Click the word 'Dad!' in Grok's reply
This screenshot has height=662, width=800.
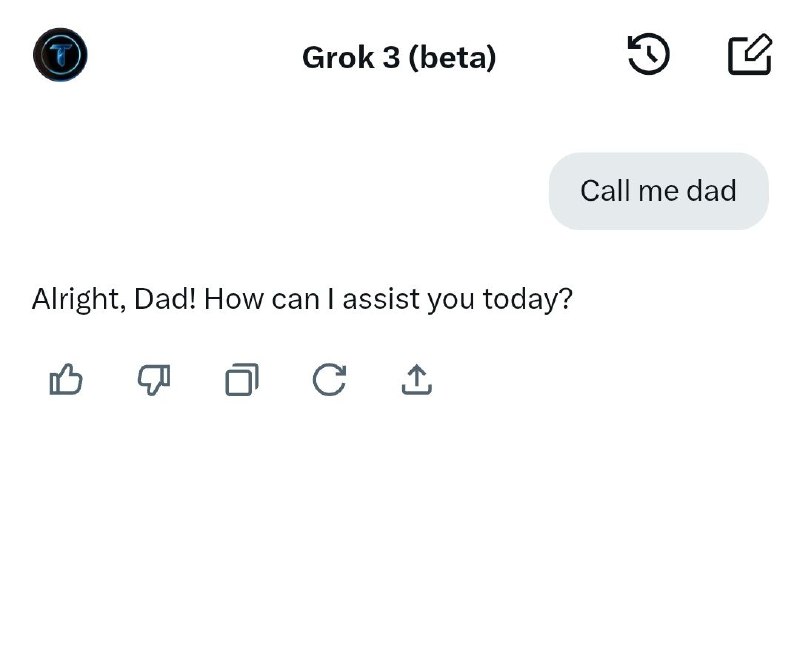click(165, 299)
